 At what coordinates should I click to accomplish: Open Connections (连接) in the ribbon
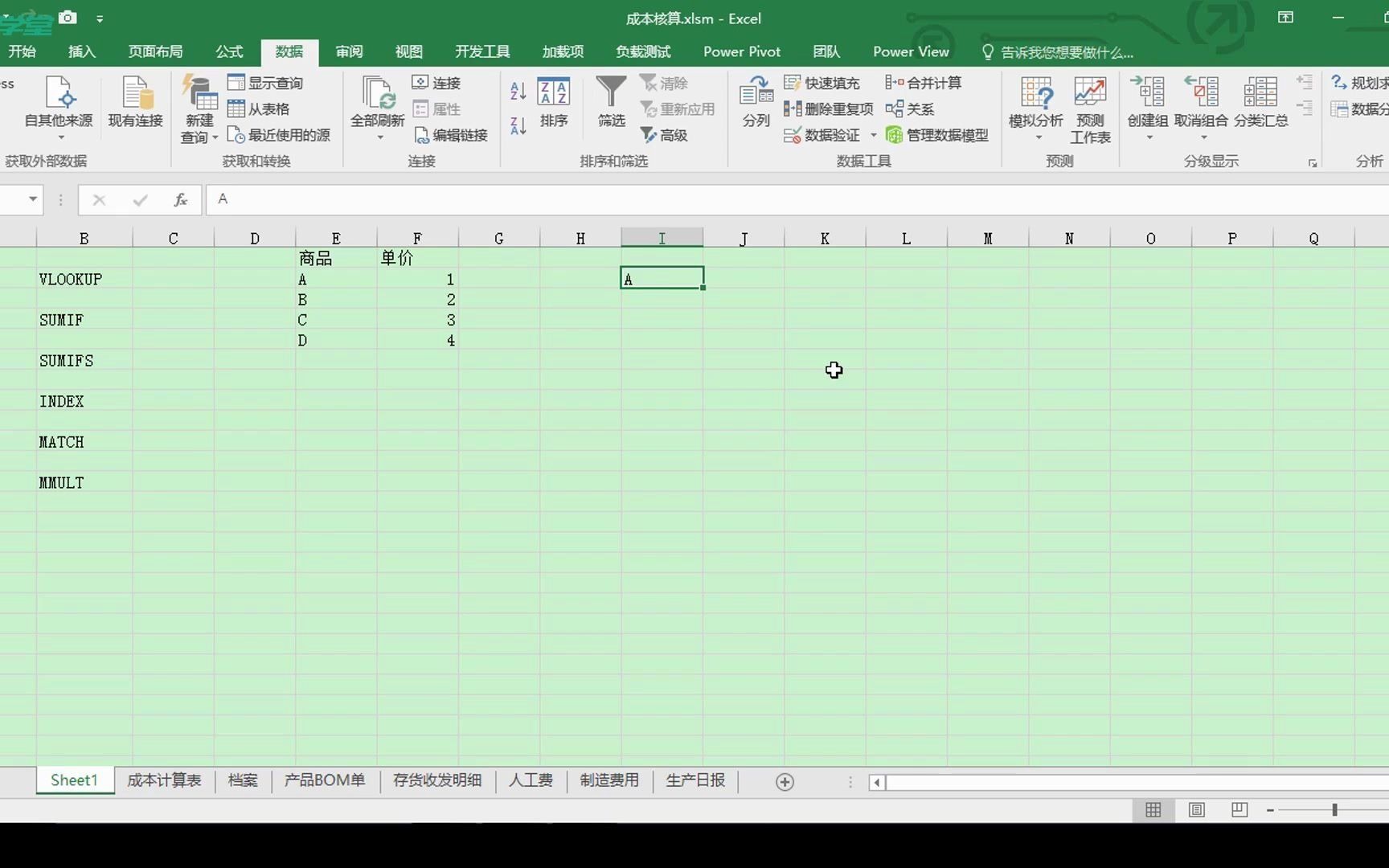[x=436, y=83]
